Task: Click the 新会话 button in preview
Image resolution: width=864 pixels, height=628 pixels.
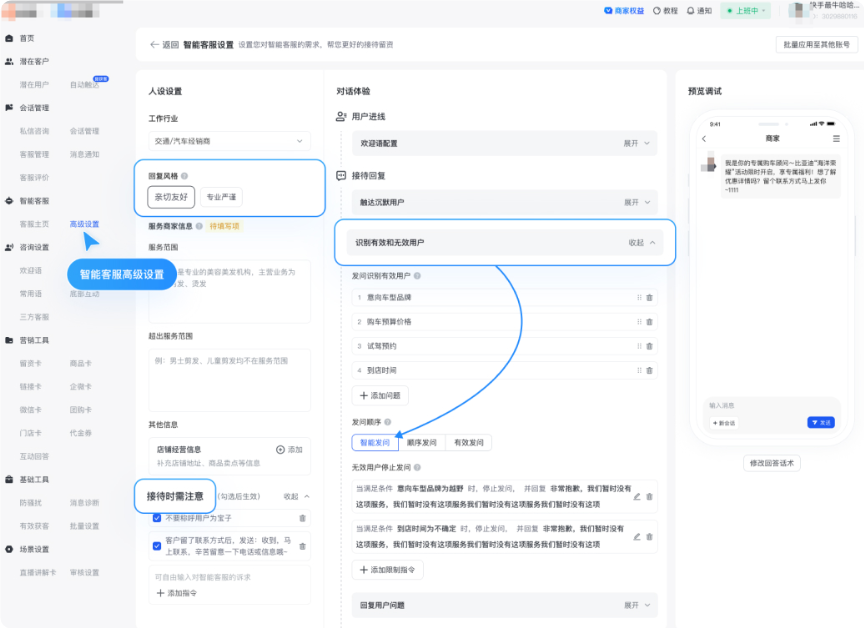Action: (724, 423)
